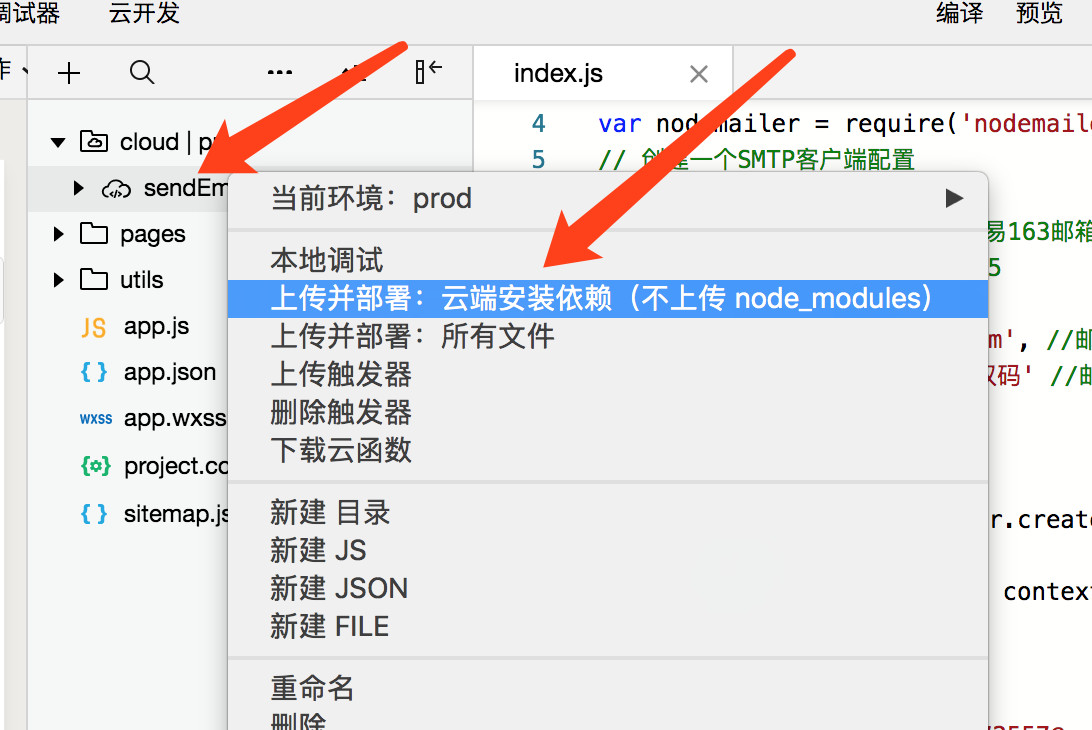
Task: Open the three-dots more options menu
Action: click(x=280, y=72)
